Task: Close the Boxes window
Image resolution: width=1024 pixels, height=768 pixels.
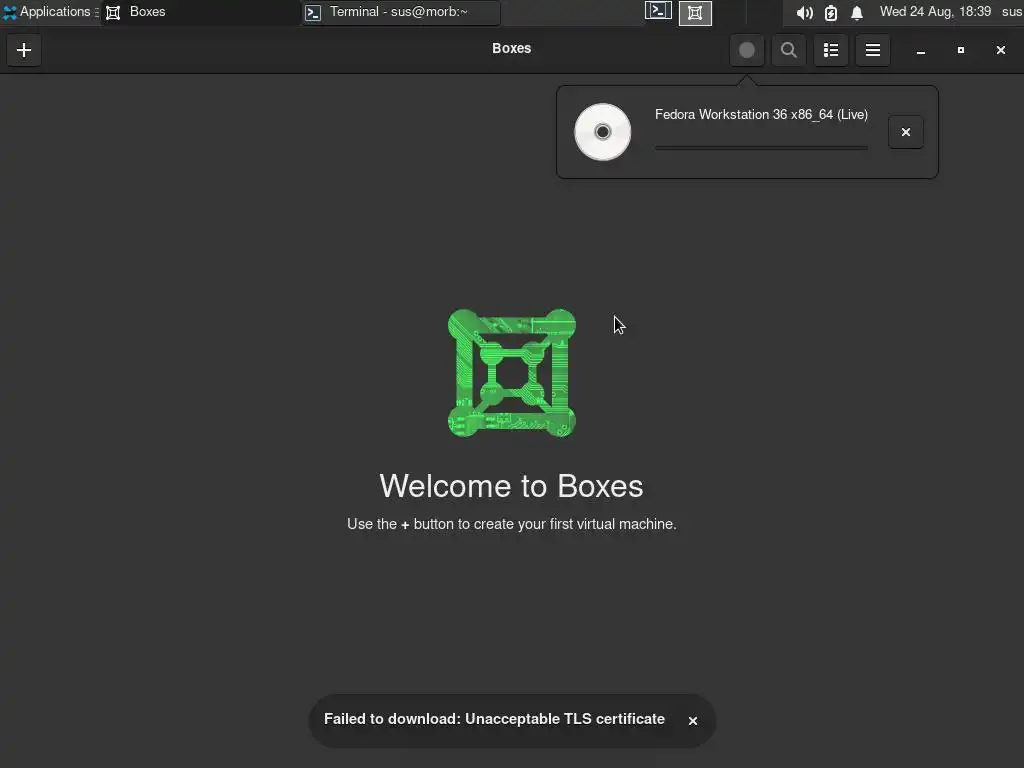Action: pyautogui.click(x=1000, y=50)
